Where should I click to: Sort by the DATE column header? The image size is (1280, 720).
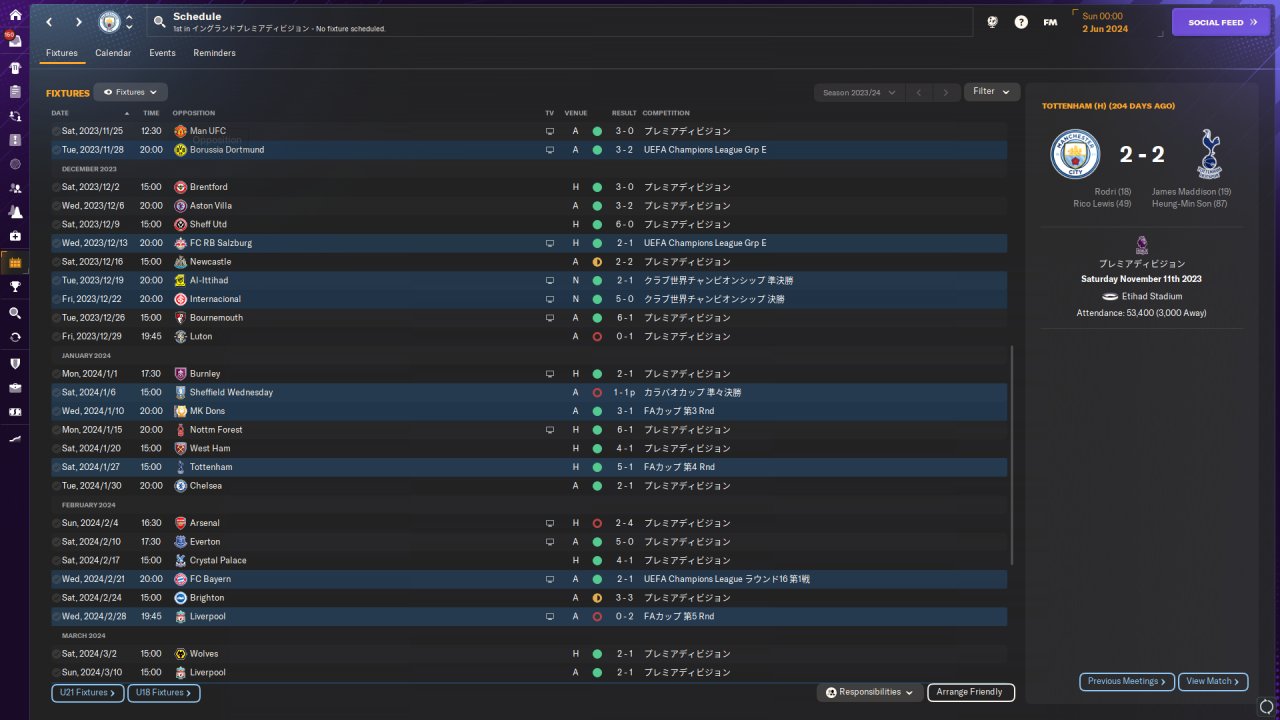pos(60,113)
